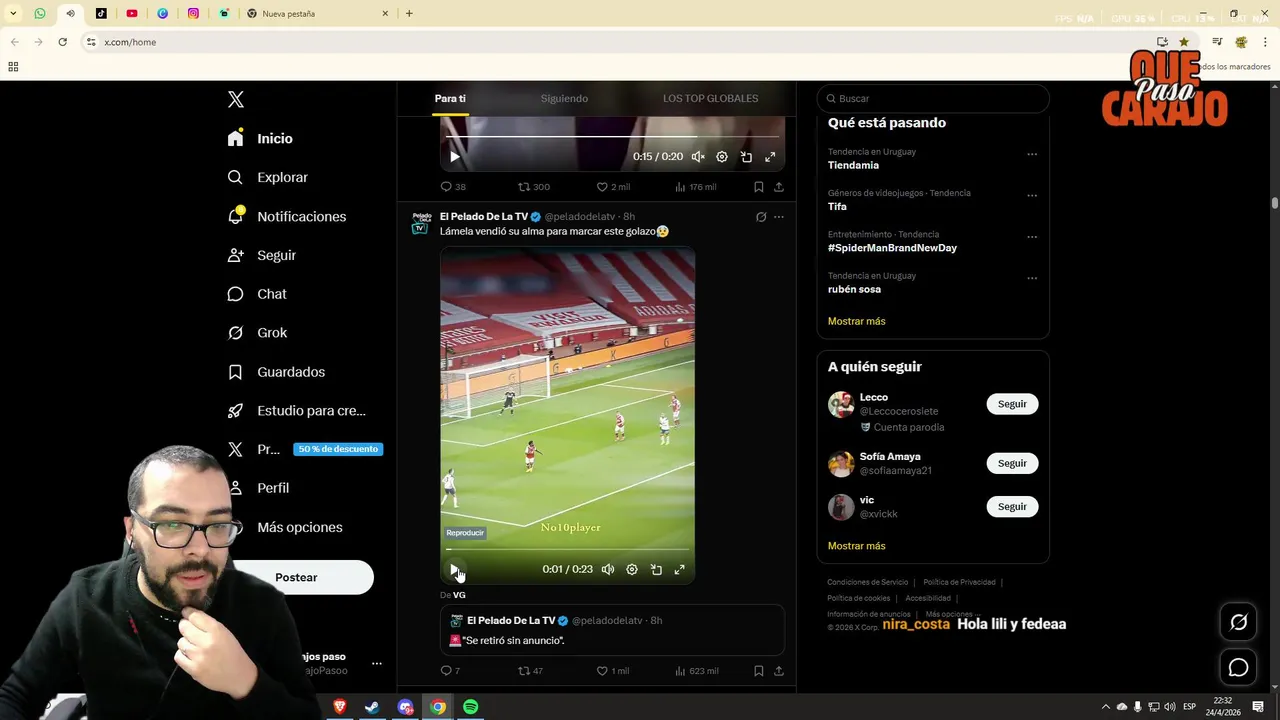Image resolution: width=1280 pixels, height=720 pixels.
Task: Open Explorar from sidebar
Action: 268,177
